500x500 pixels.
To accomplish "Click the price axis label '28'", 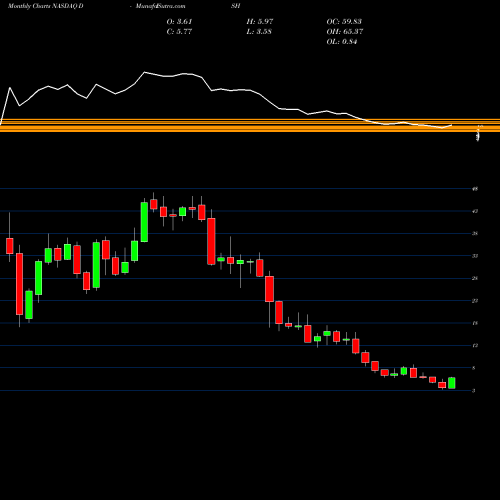I will [475, 278].
